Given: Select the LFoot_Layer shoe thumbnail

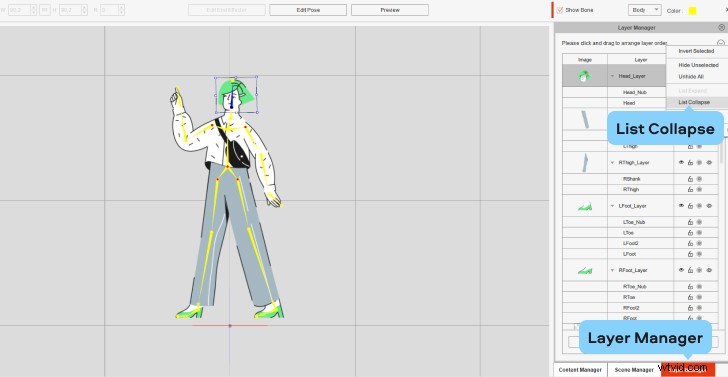Looking at the screenshot, I should point(585,206).
